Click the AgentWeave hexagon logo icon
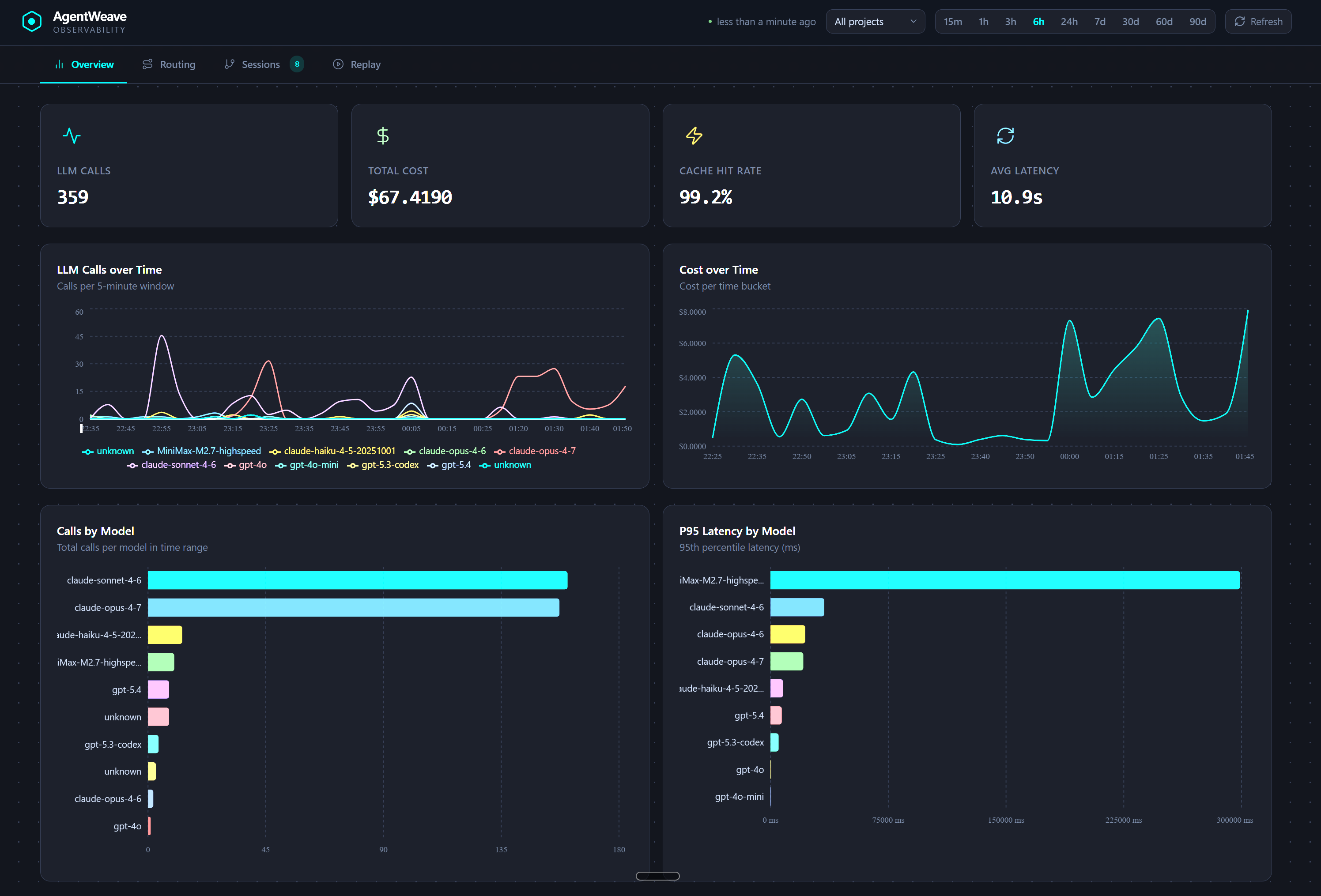The width and height of the screenshot is (1321, 896). [x=32, y=22]
